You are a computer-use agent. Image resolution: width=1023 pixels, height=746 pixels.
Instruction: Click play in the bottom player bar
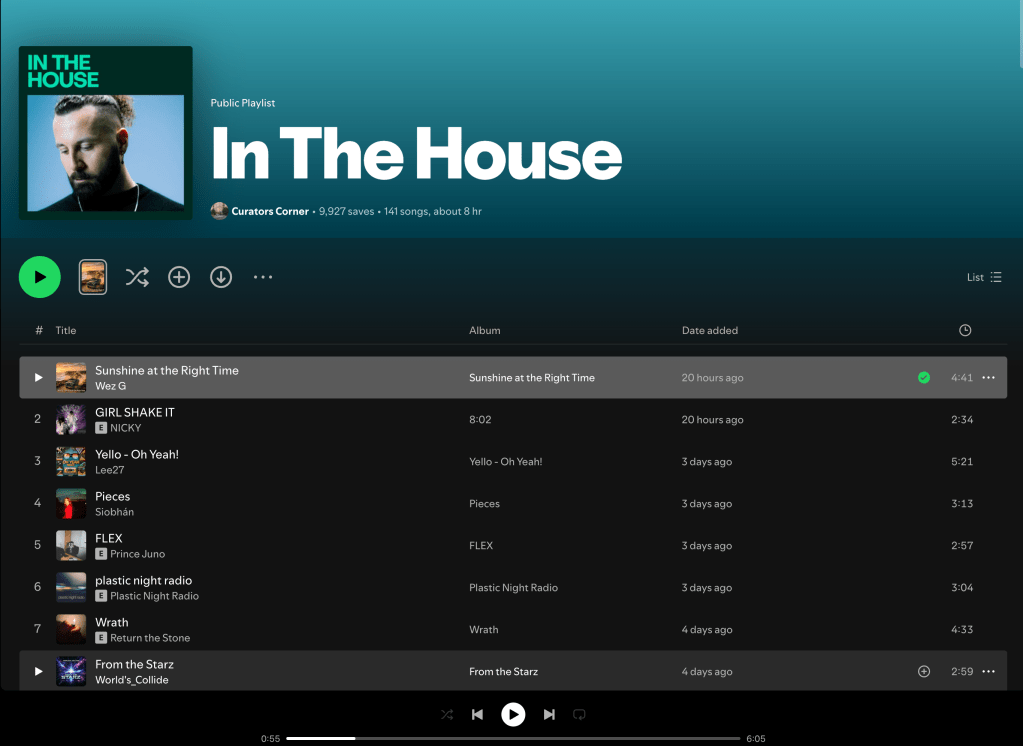[x=513, y=714]
